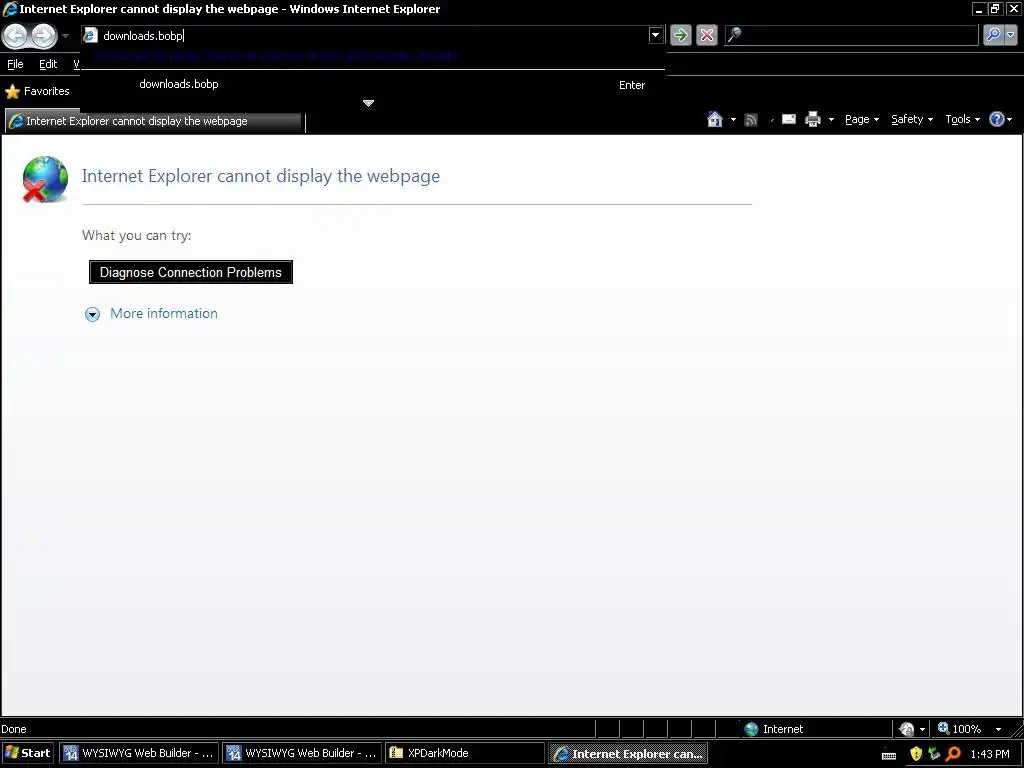Open the Edit menu
The width and height of the screenshot is (1024, 768).
pyautogui.click(x=48, y=64)
